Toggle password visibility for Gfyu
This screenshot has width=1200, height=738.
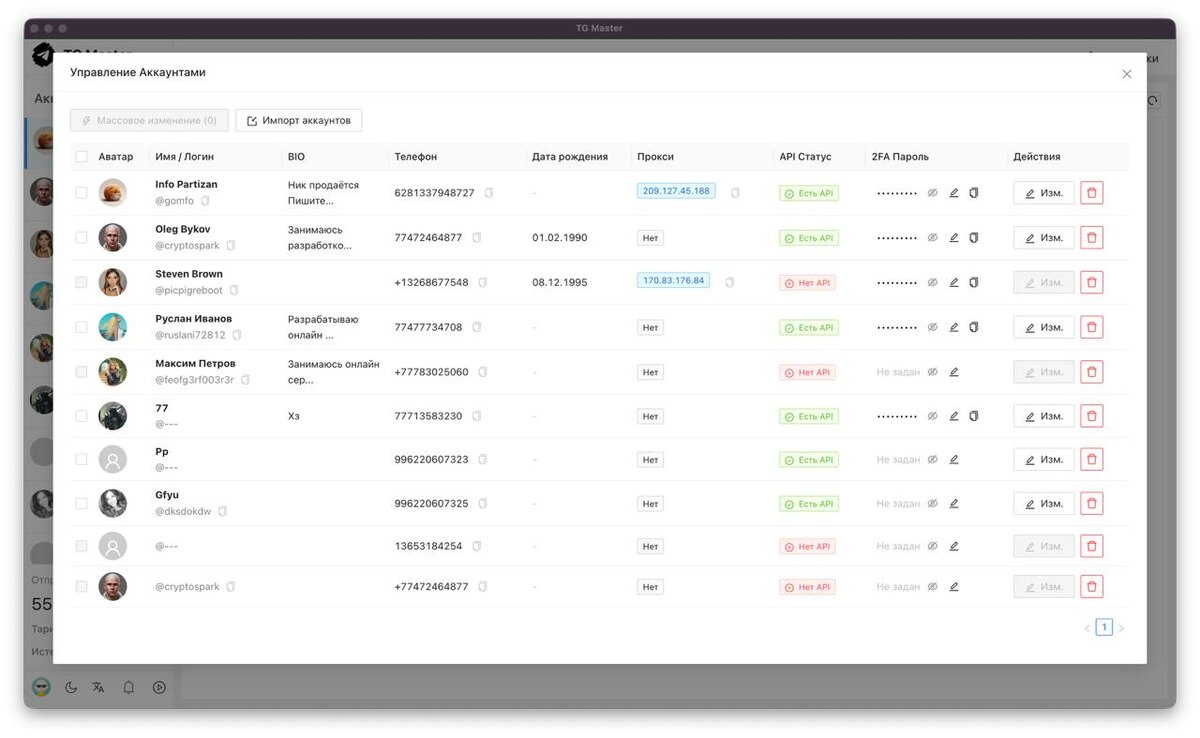pyautogui.click(x=932, y=503)
